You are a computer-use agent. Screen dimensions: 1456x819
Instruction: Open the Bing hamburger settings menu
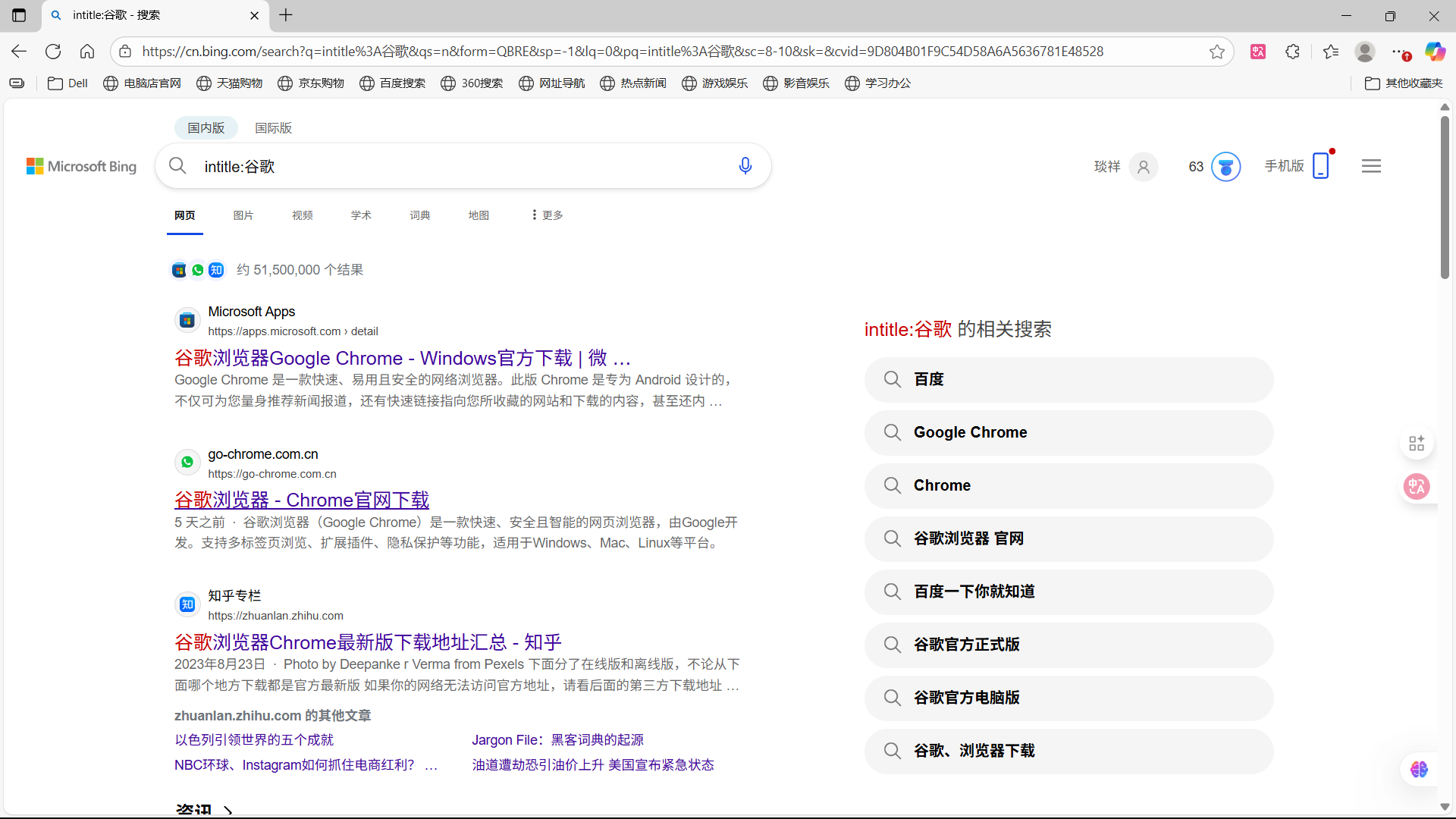[x=1371, y=166]
